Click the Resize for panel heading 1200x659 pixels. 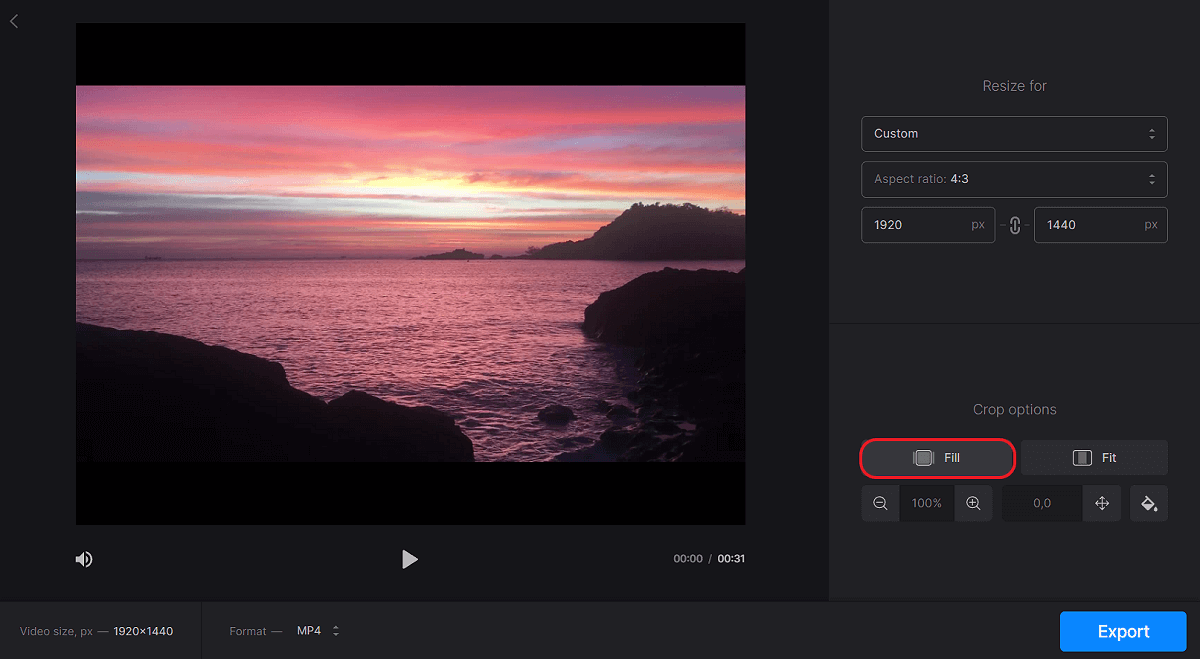[1014, 86]
